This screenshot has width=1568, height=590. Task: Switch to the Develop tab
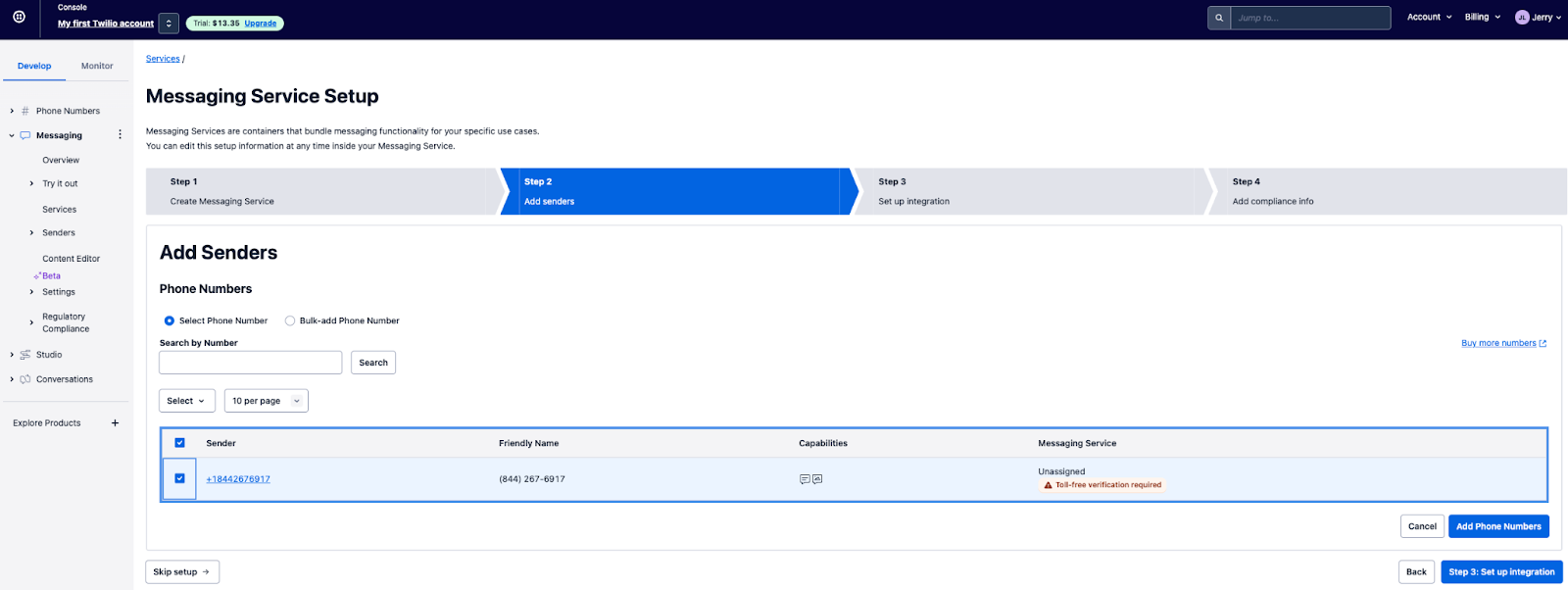(34, 66)
